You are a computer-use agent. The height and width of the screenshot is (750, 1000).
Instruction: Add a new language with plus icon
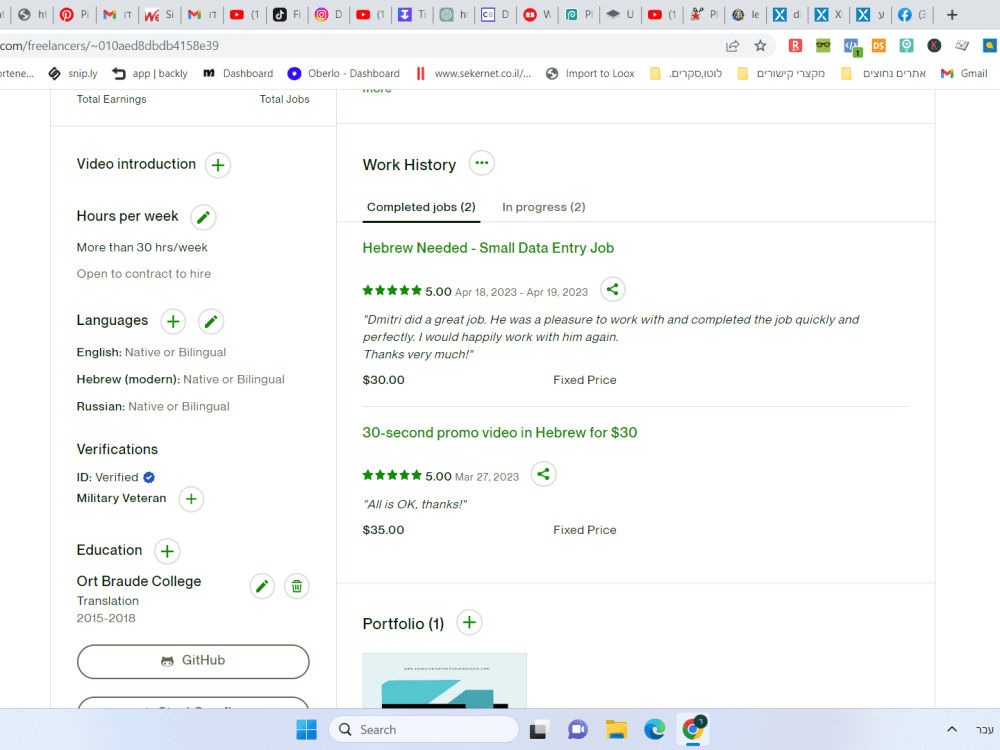click(x=173, y=321)
